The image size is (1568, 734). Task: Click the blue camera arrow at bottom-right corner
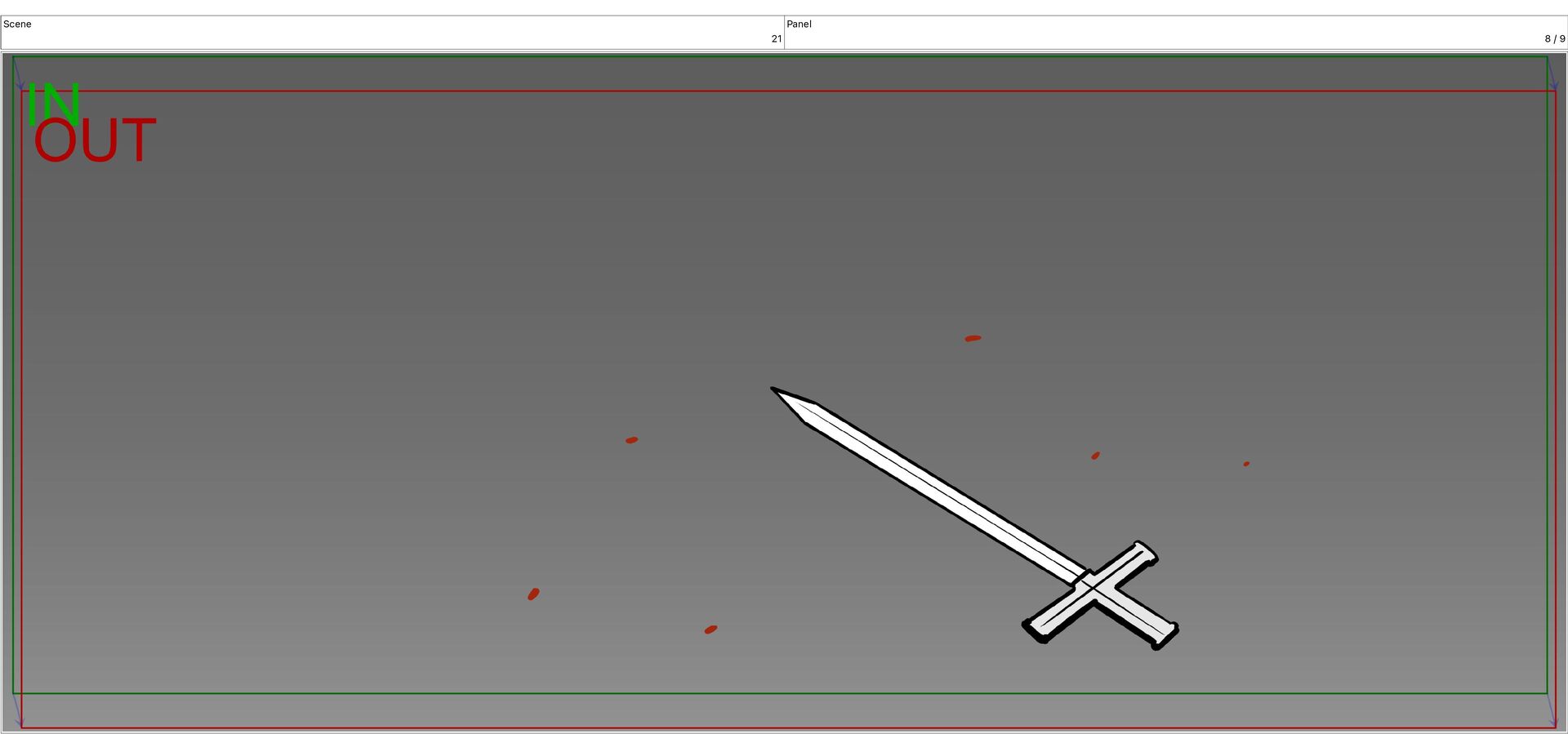pyautogui.click(x=1552, y=710)
